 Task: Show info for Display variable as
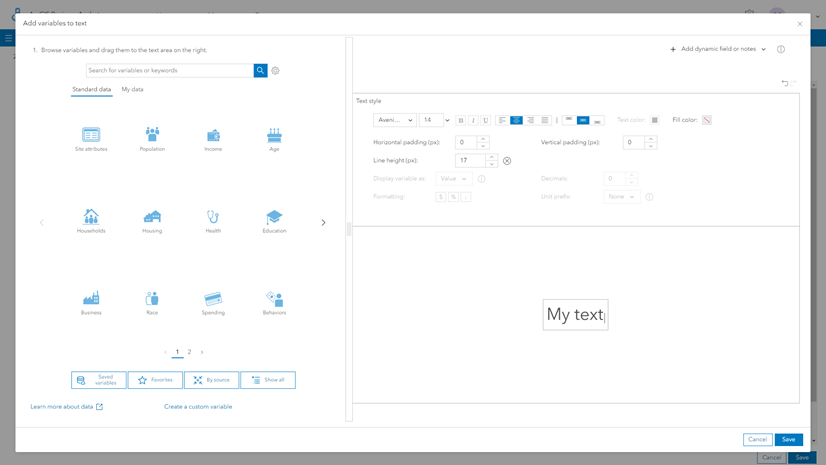coord(481,179)
